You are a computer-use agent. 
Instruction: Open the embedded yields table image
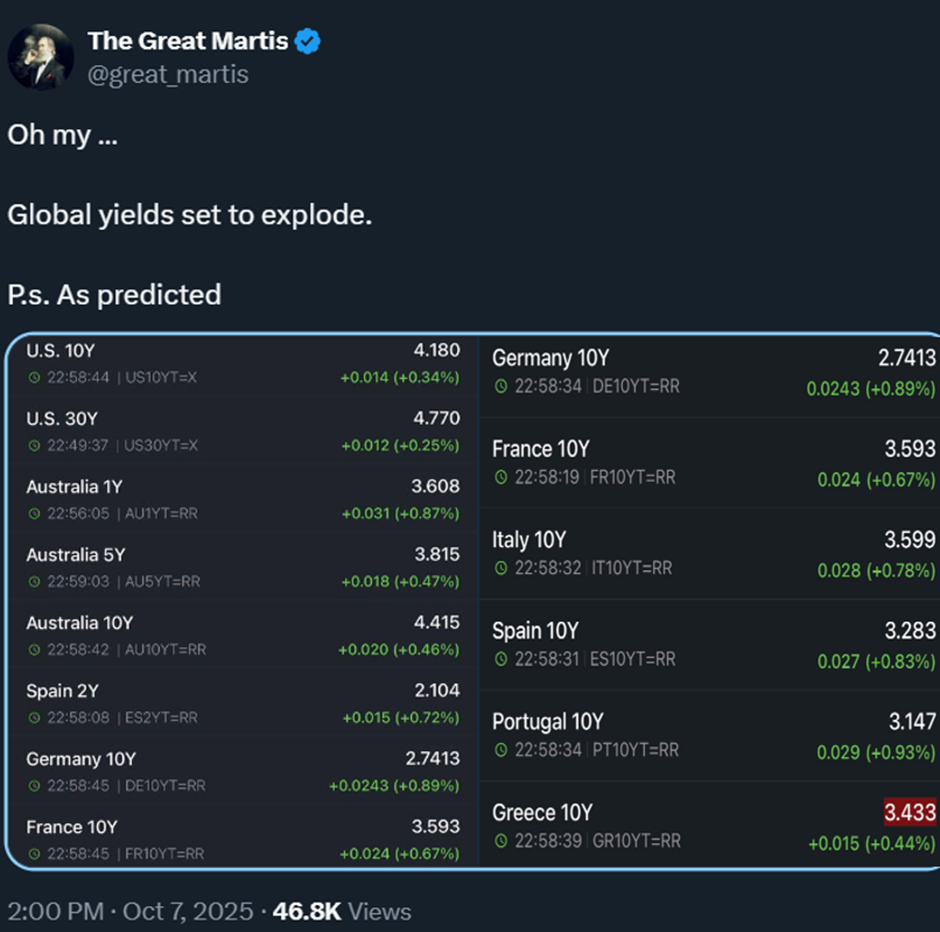pyautogui.click(x=472, y=600)
